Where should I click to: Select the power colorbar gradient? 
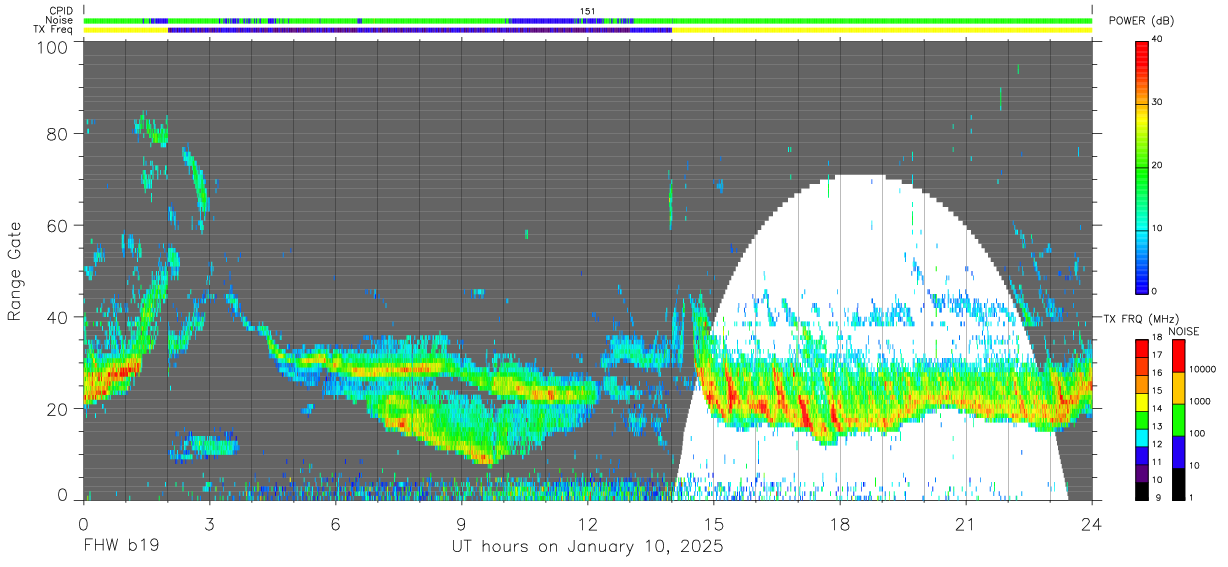point(1142,166)
